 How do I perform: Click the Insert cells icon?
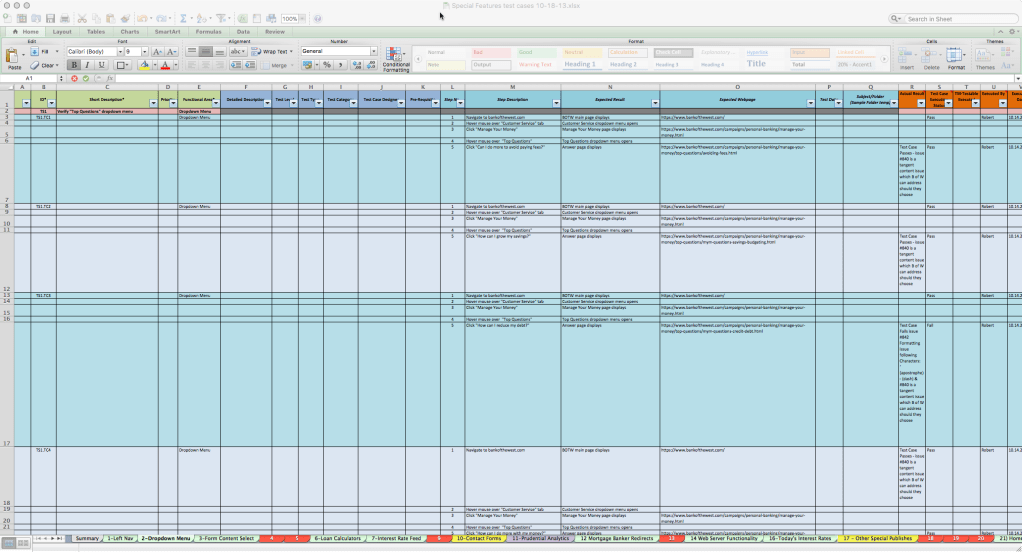pos(907,56)
